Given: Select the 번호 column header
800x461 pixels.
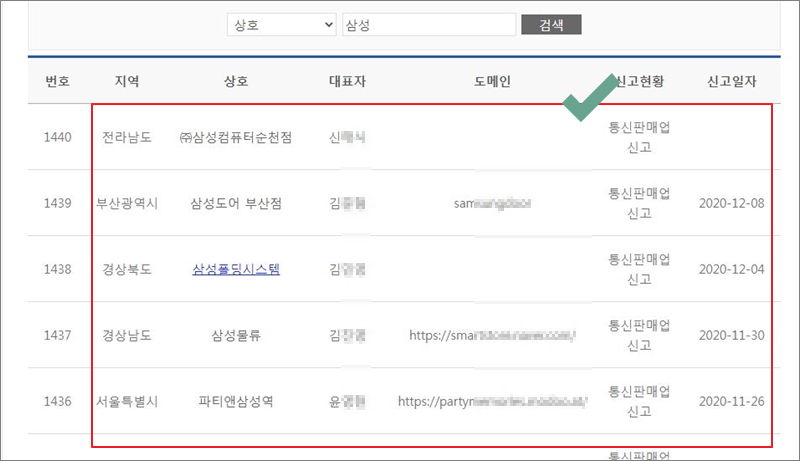Looking at the screenshot, I should click(57, 81).
